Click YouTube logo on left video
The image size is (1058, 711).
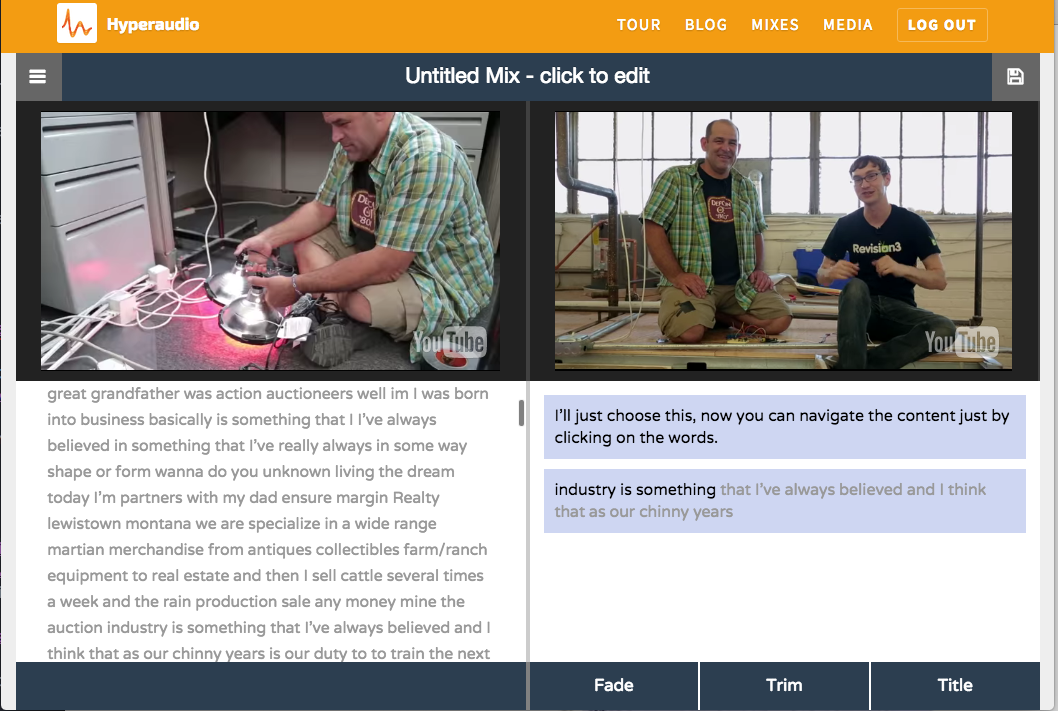coord(449,343)
